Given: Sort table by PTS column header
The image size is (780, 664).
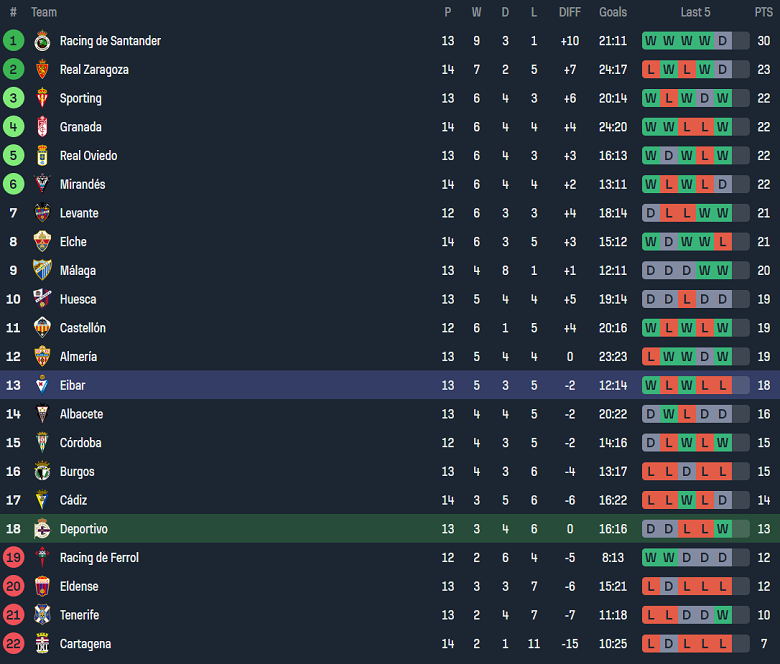Looking at the screenshot, I should click(763, 12).
